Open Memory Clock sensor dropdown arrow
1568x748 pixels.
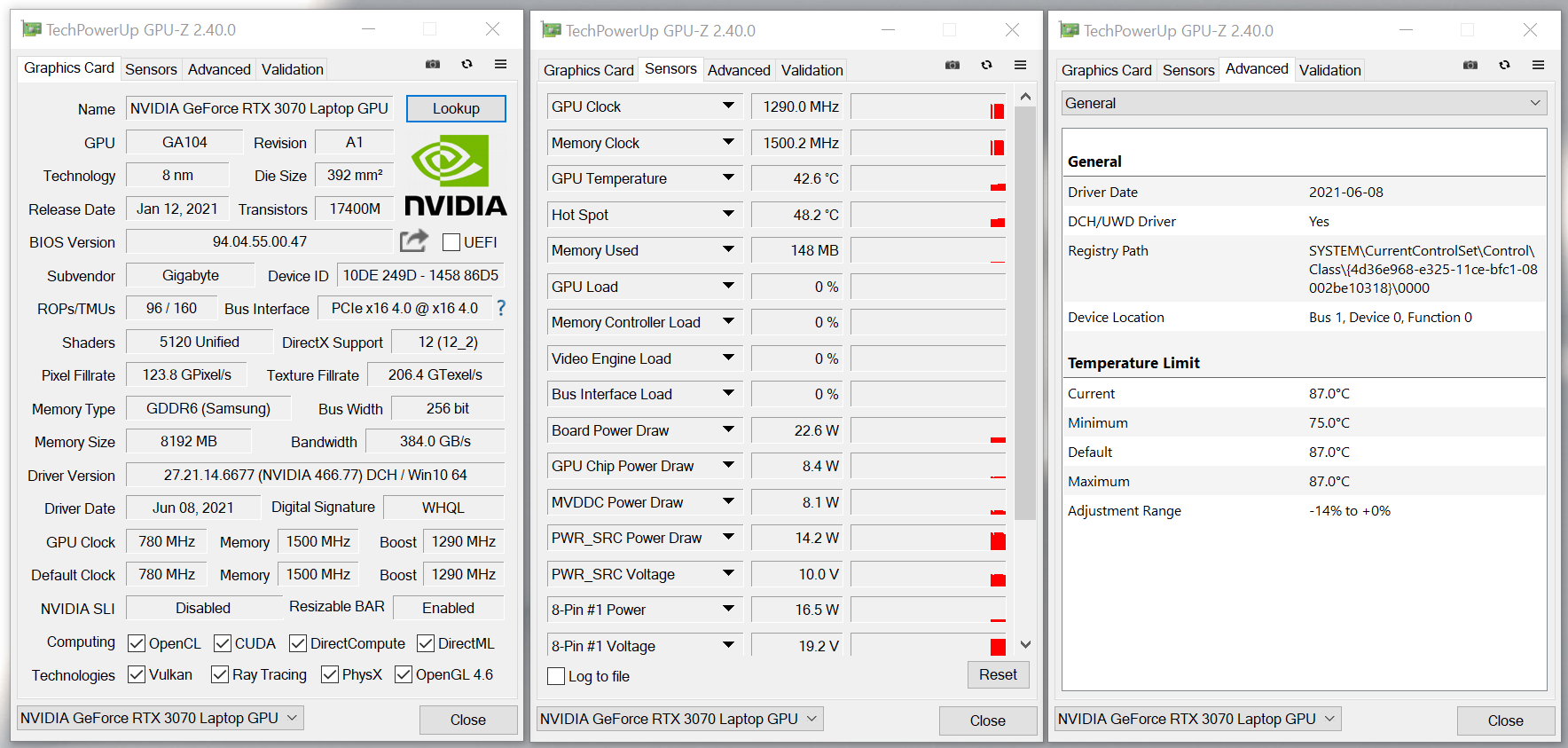point(728,142)
